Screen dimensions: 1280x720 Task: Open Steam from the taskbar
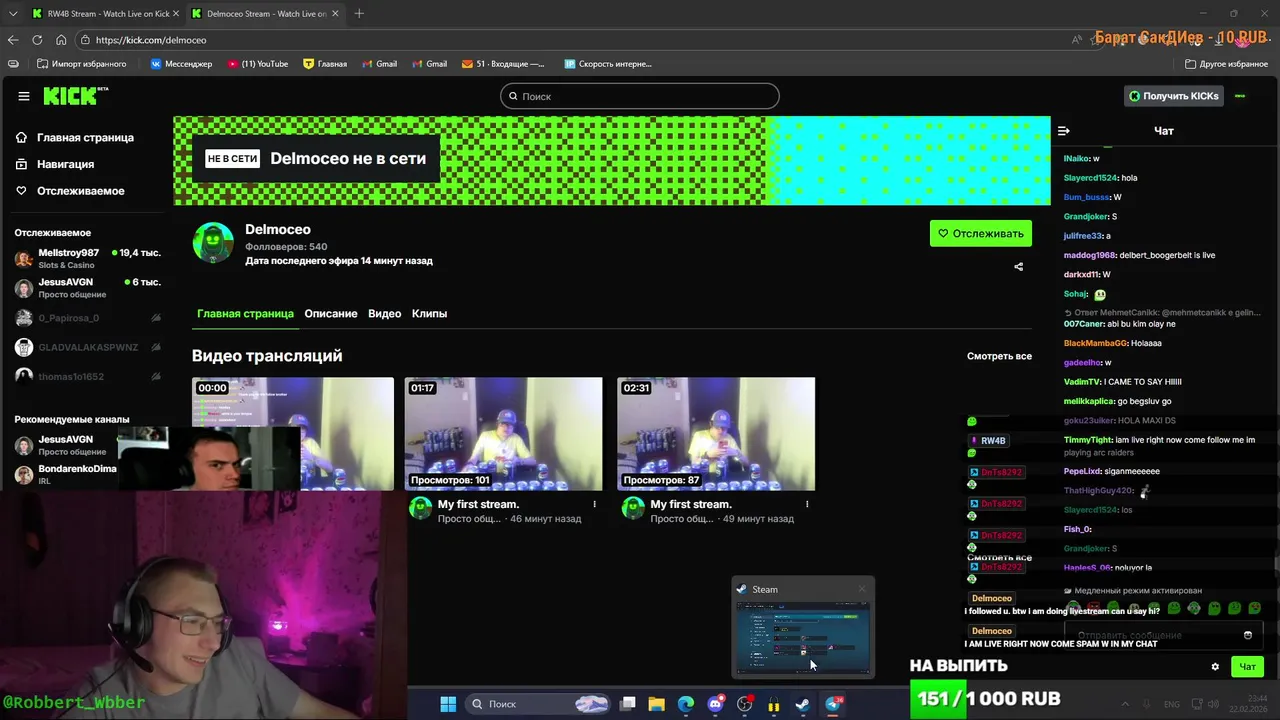[x=802, y=704]
